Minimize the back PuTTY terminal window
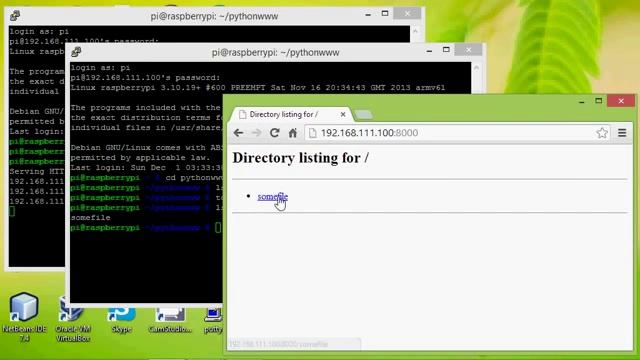 coord(368,14)
